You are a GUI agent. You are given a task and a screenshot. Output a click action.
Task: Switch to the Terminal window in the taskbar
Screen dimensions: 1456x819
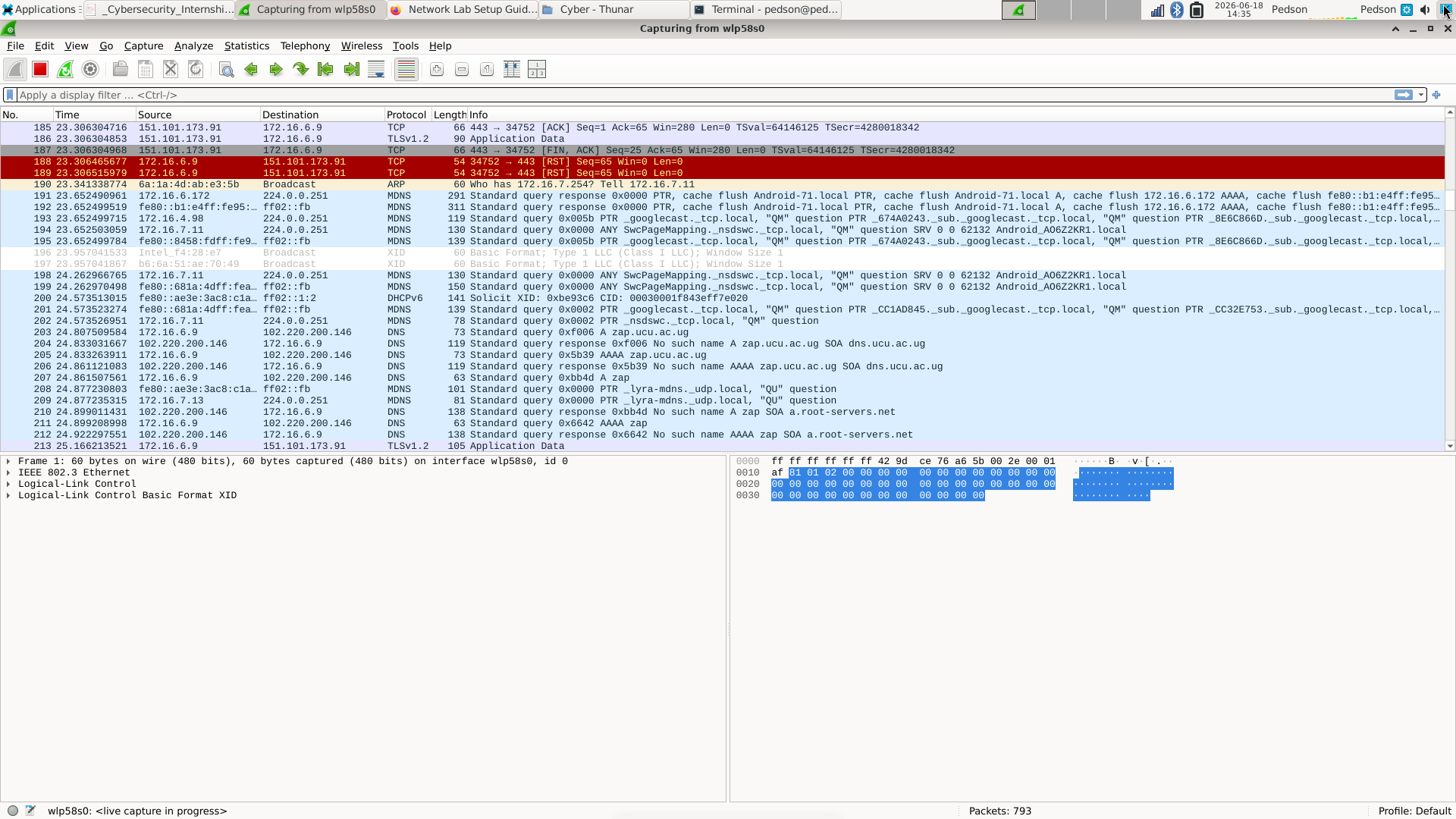766,9
